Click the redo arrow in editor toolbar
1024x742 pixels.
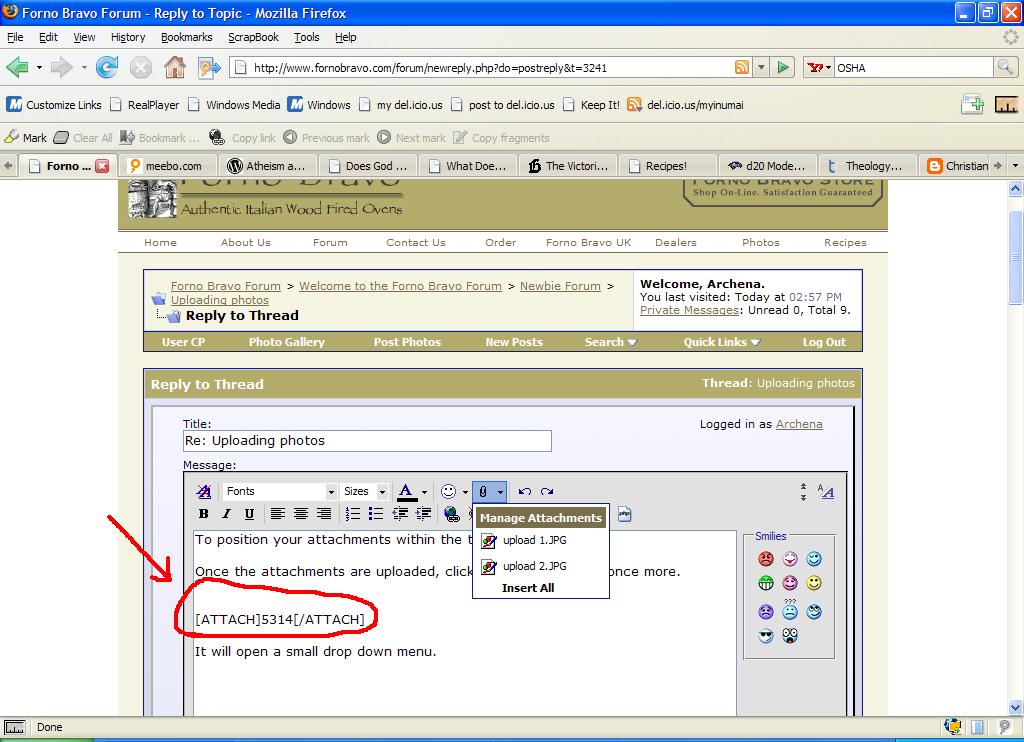(547, 491)
